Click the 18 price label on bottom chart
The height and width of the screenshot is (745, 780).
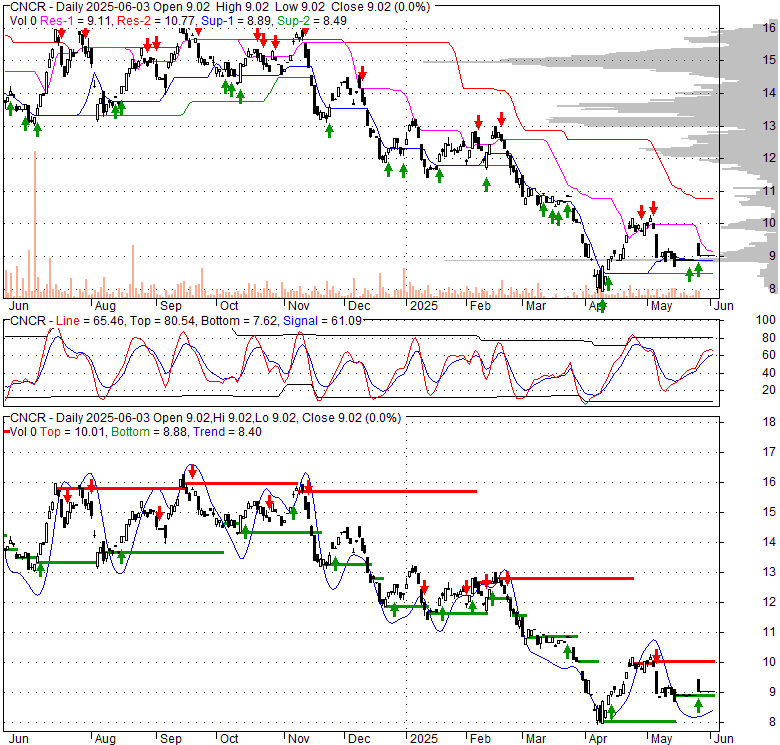(x=769, y=422)
